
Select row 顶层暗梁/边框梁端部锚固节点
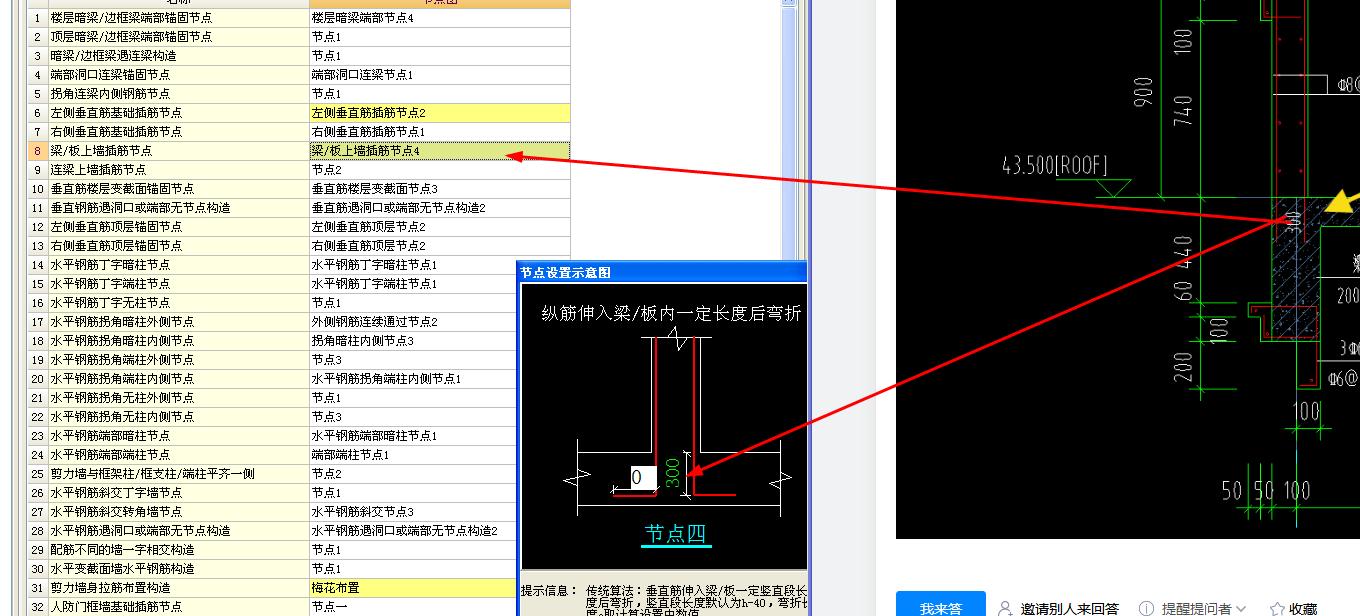178,37
